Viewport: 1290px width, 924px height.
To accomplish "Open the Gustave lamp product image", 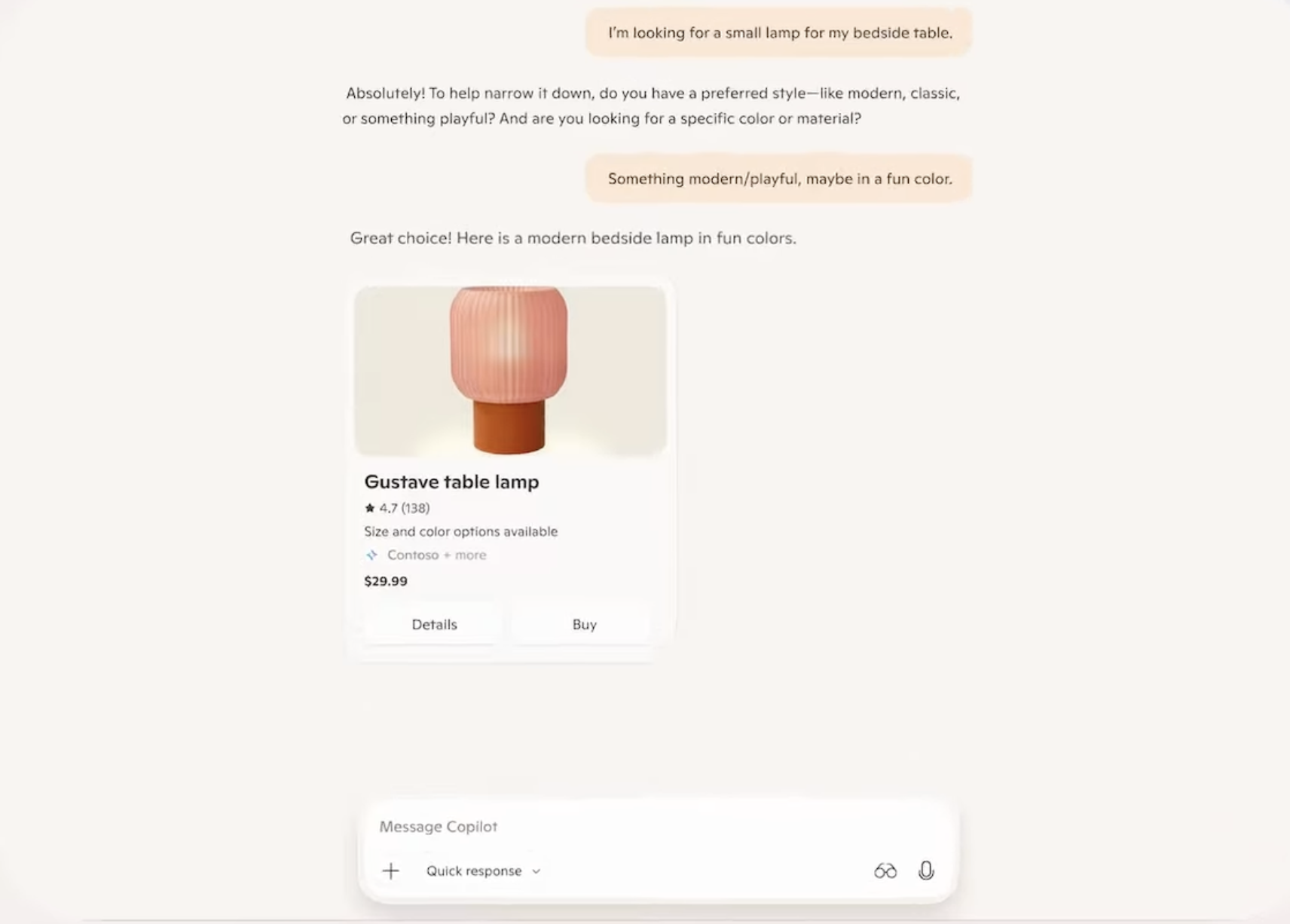I will [x=510, y=370].
